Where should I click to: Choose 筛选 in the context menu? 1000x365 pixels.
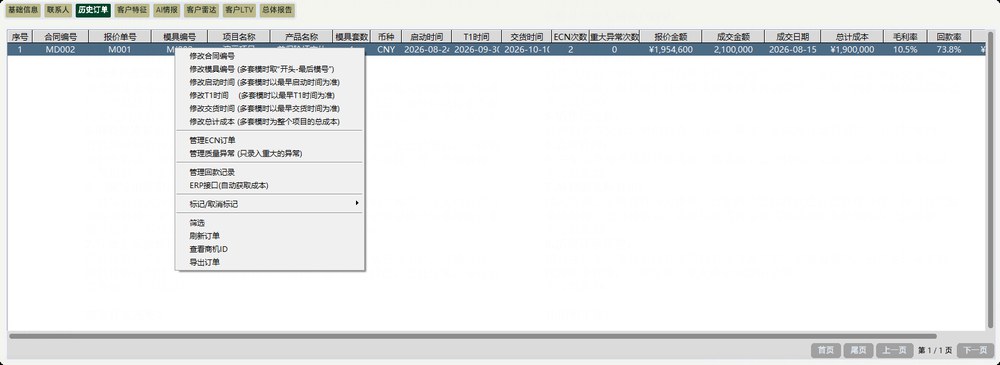tap(270, 223)
